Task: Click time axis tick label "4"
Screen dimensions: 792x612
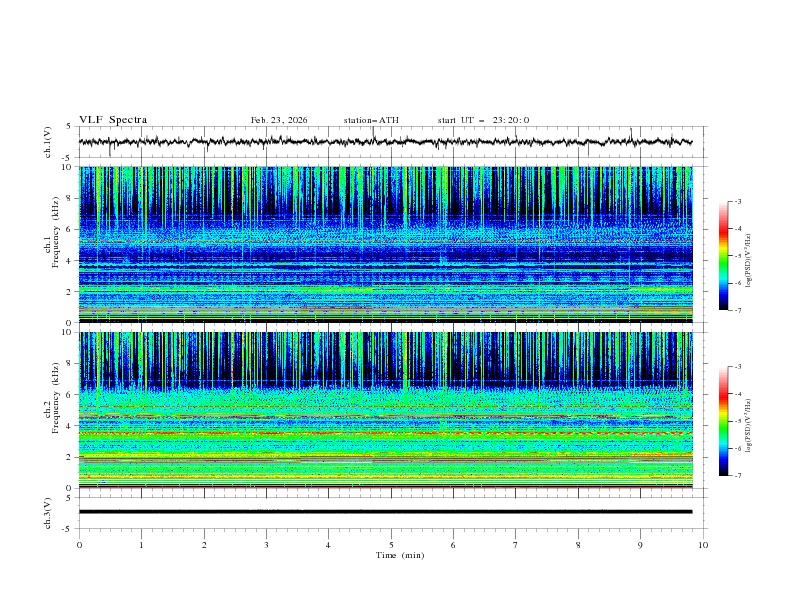Action: (328, 545)
